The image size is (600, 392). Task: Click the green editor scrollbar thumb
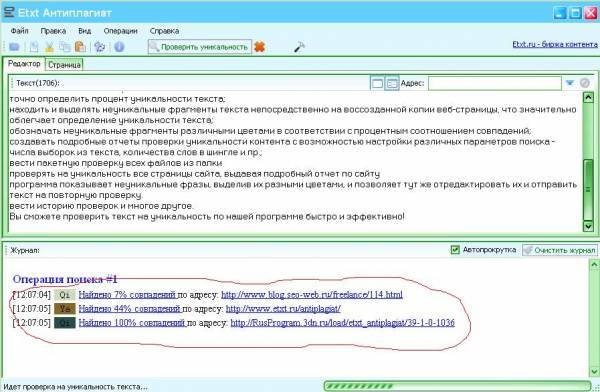588,189
